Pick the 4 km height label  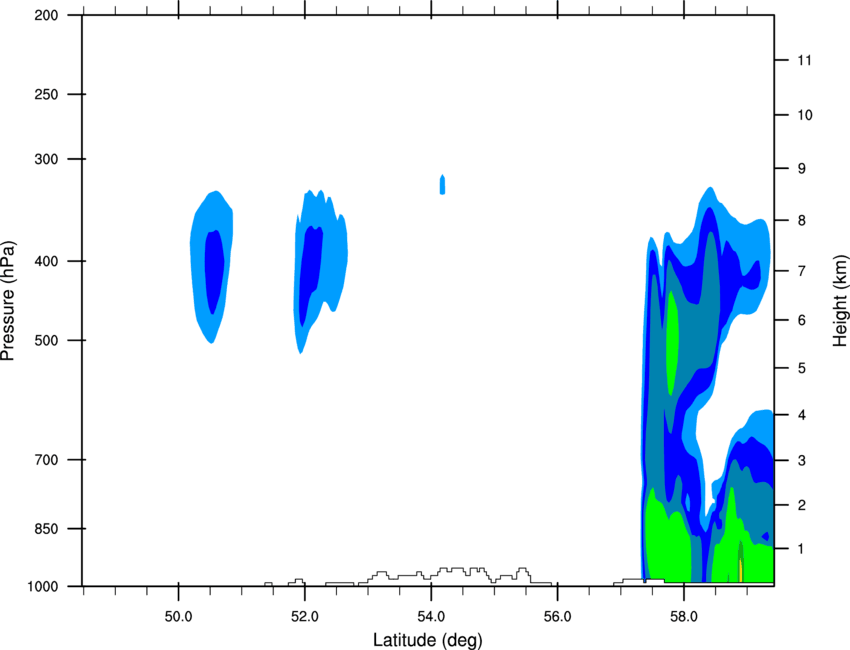[802, 415]
